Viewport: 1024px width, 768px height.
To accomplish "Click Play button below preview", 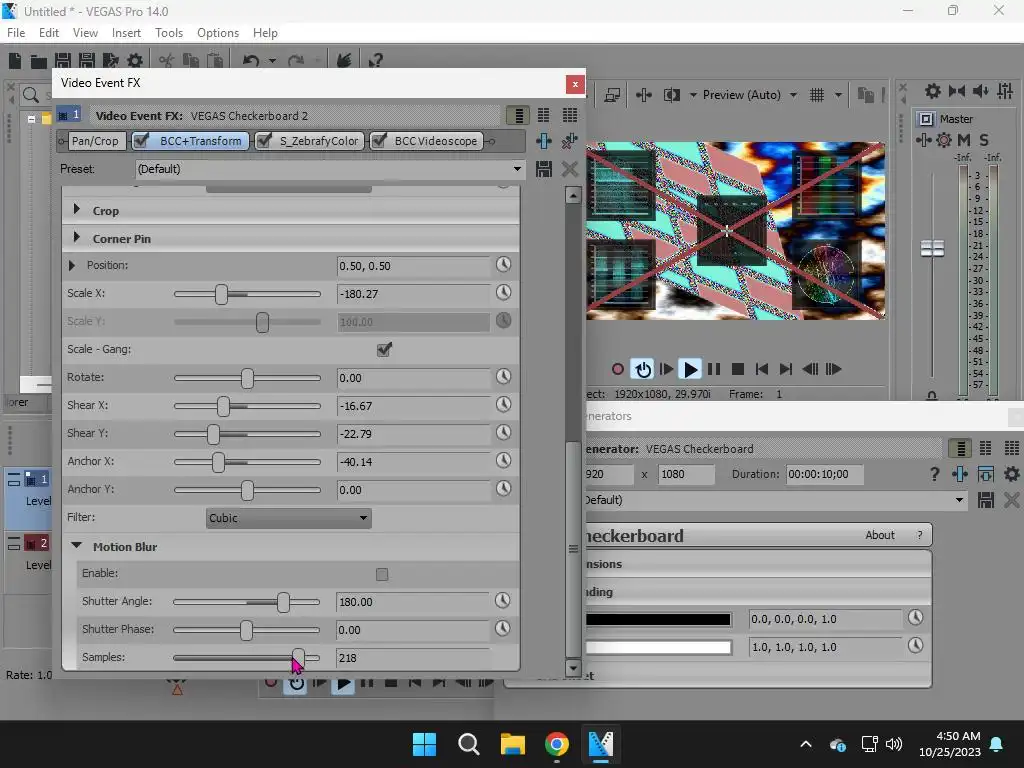I will coord(690,369).
